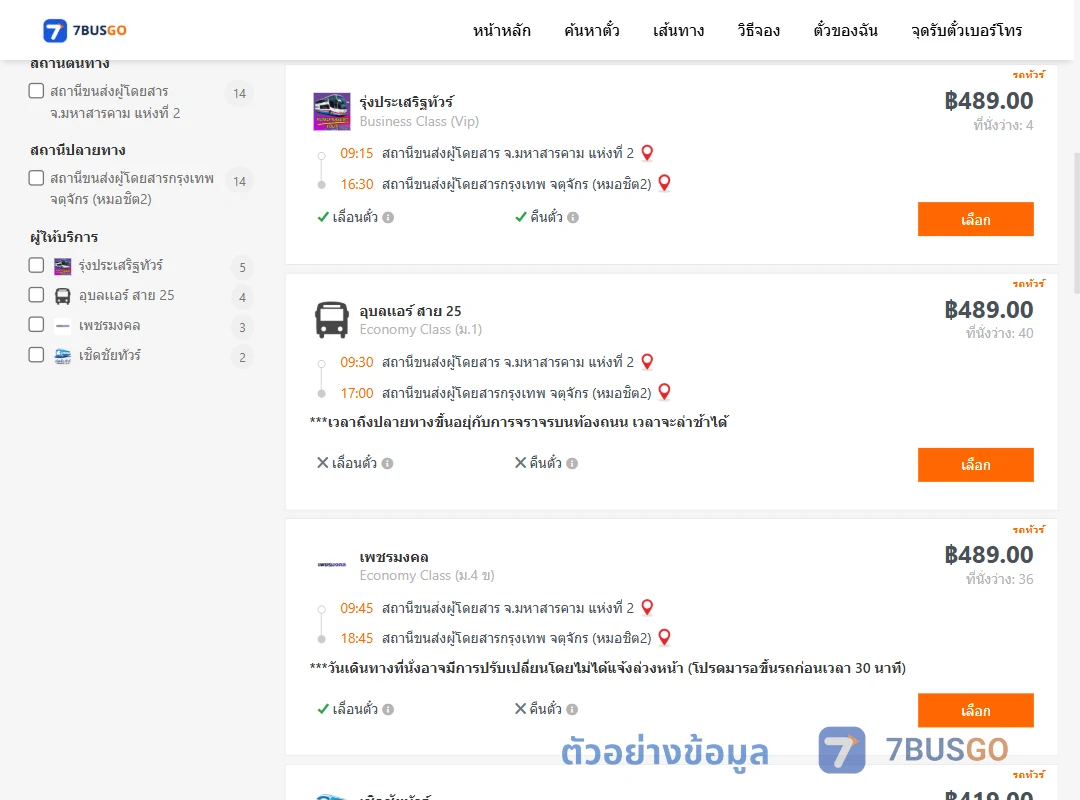Click the เพชรมงคล logo on its trip card

331,564
